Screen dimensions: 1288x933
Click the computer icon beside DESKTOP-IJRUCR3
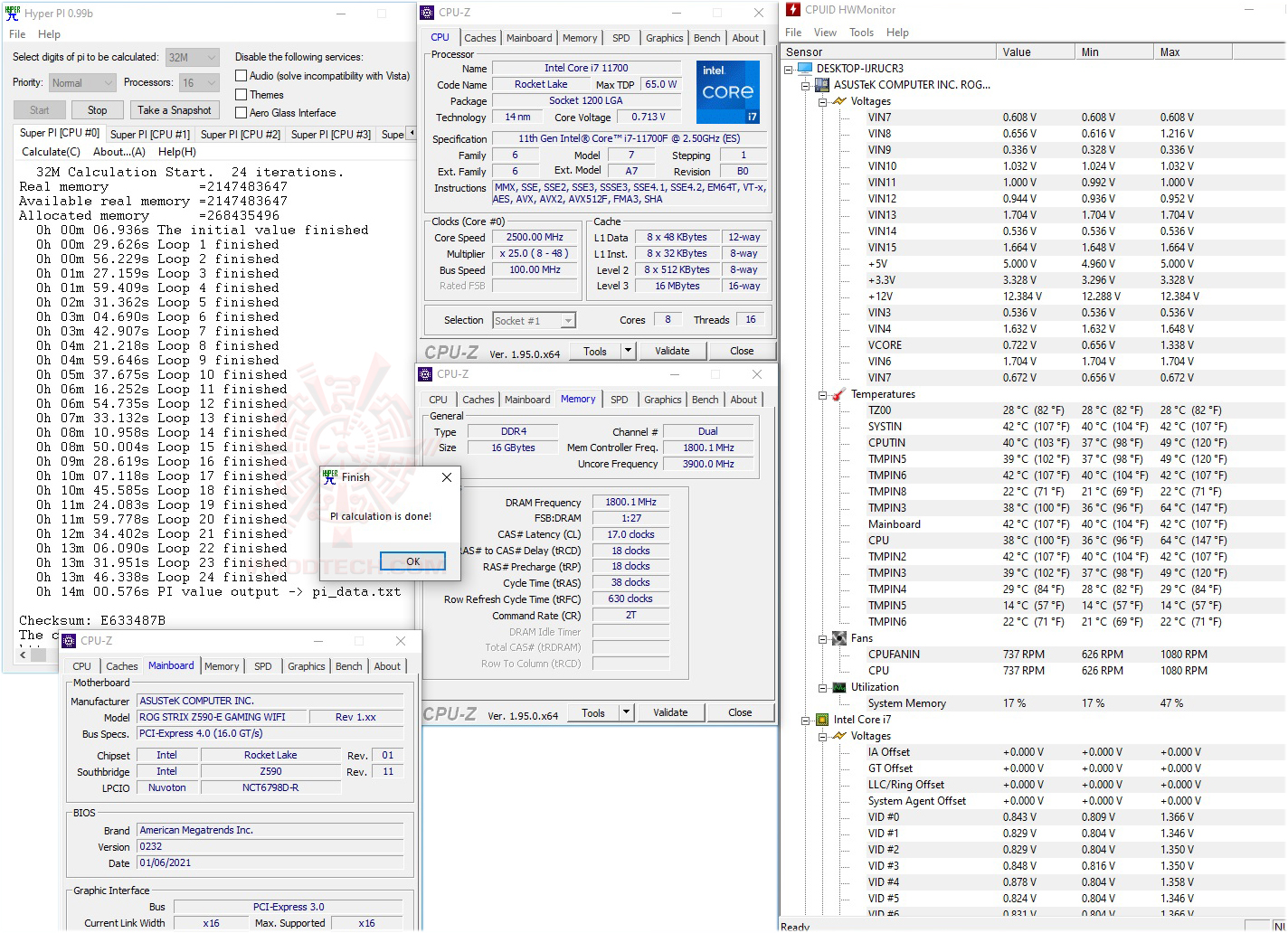pos(804,69)
